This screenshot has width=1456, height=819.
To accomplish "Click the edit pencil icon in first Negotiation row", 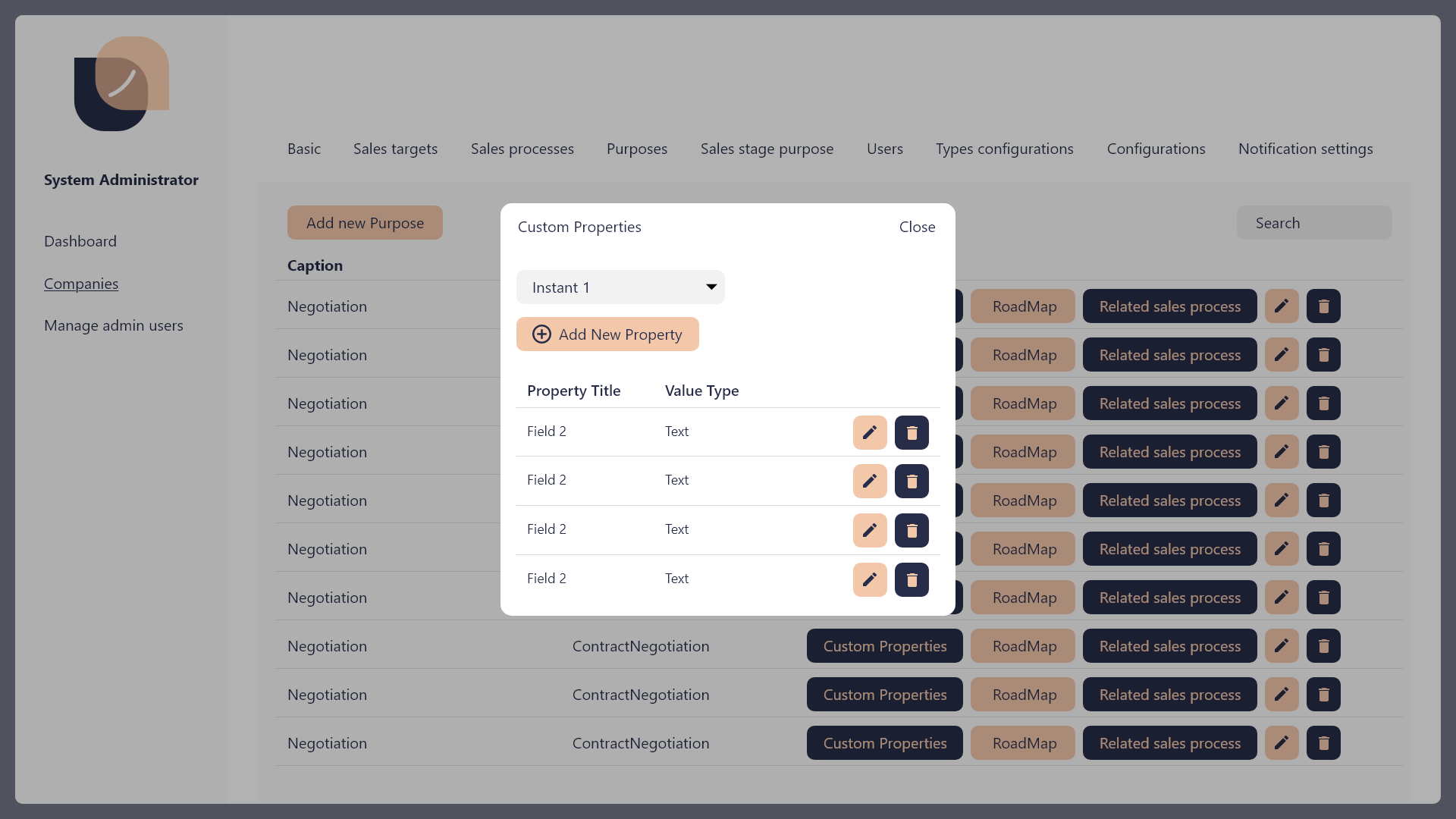I will coord(1282,306).
